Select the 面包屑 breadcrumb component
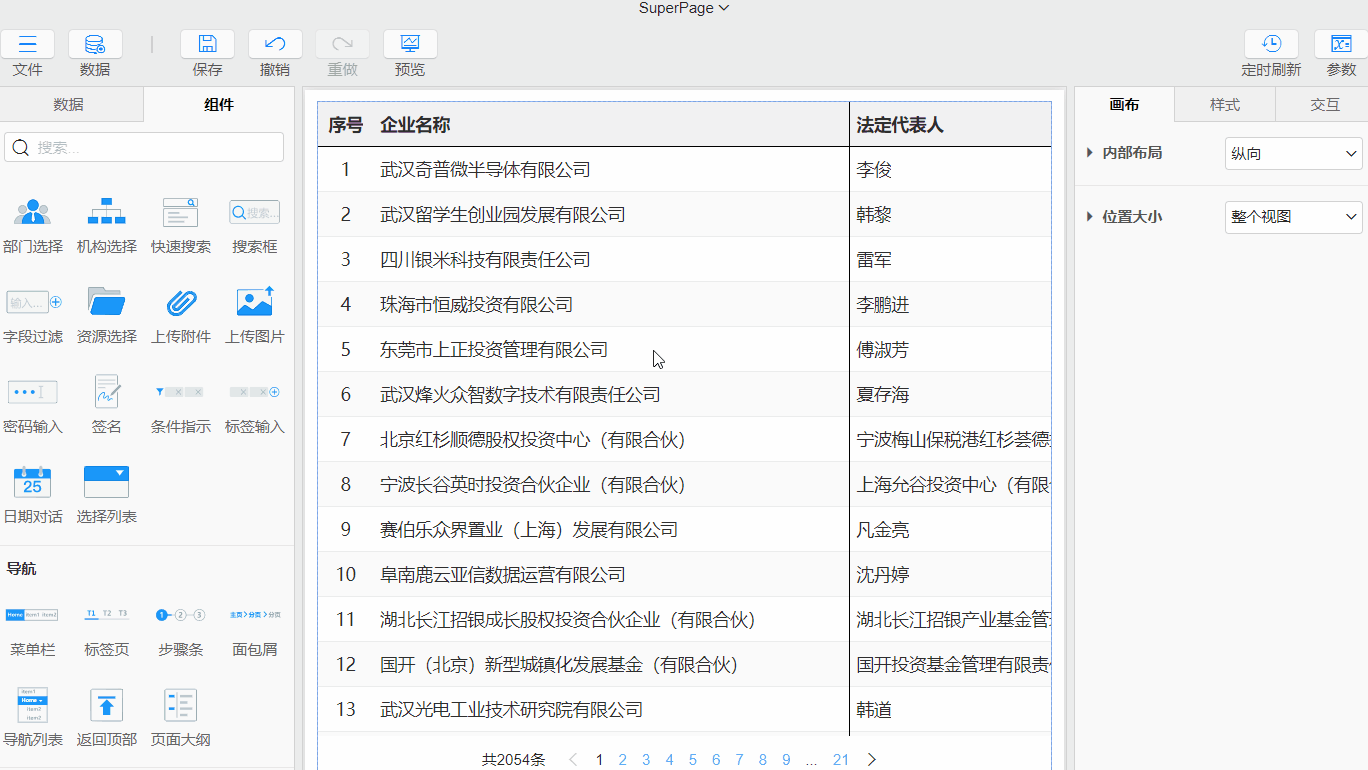This screenshot has height=770, width=1368. point(255,614)
